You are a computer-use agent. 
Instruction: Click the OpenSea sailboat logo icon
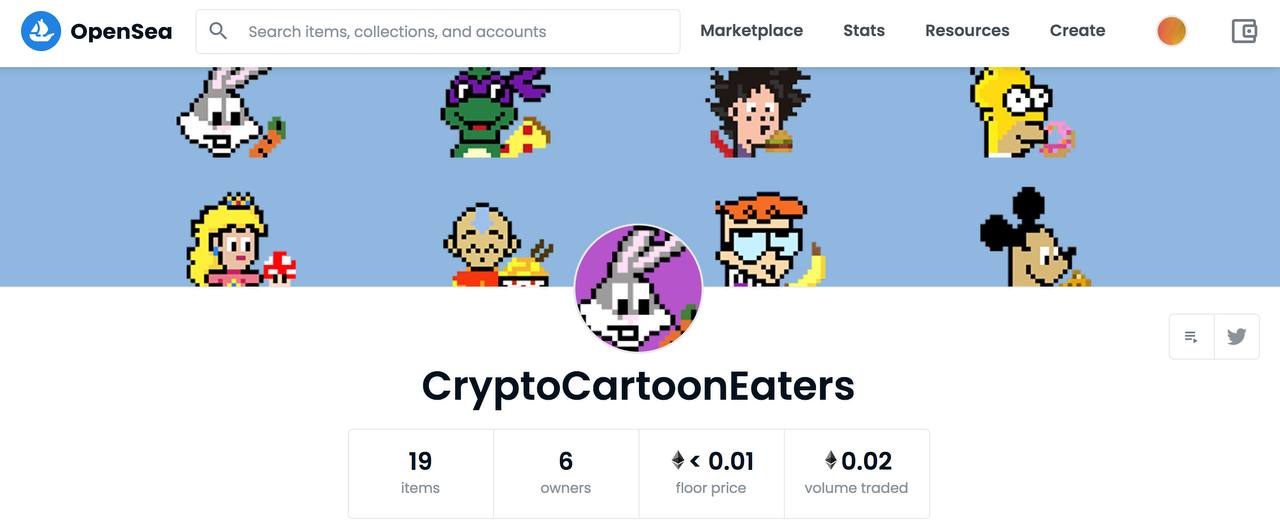[x=41, y=31]
